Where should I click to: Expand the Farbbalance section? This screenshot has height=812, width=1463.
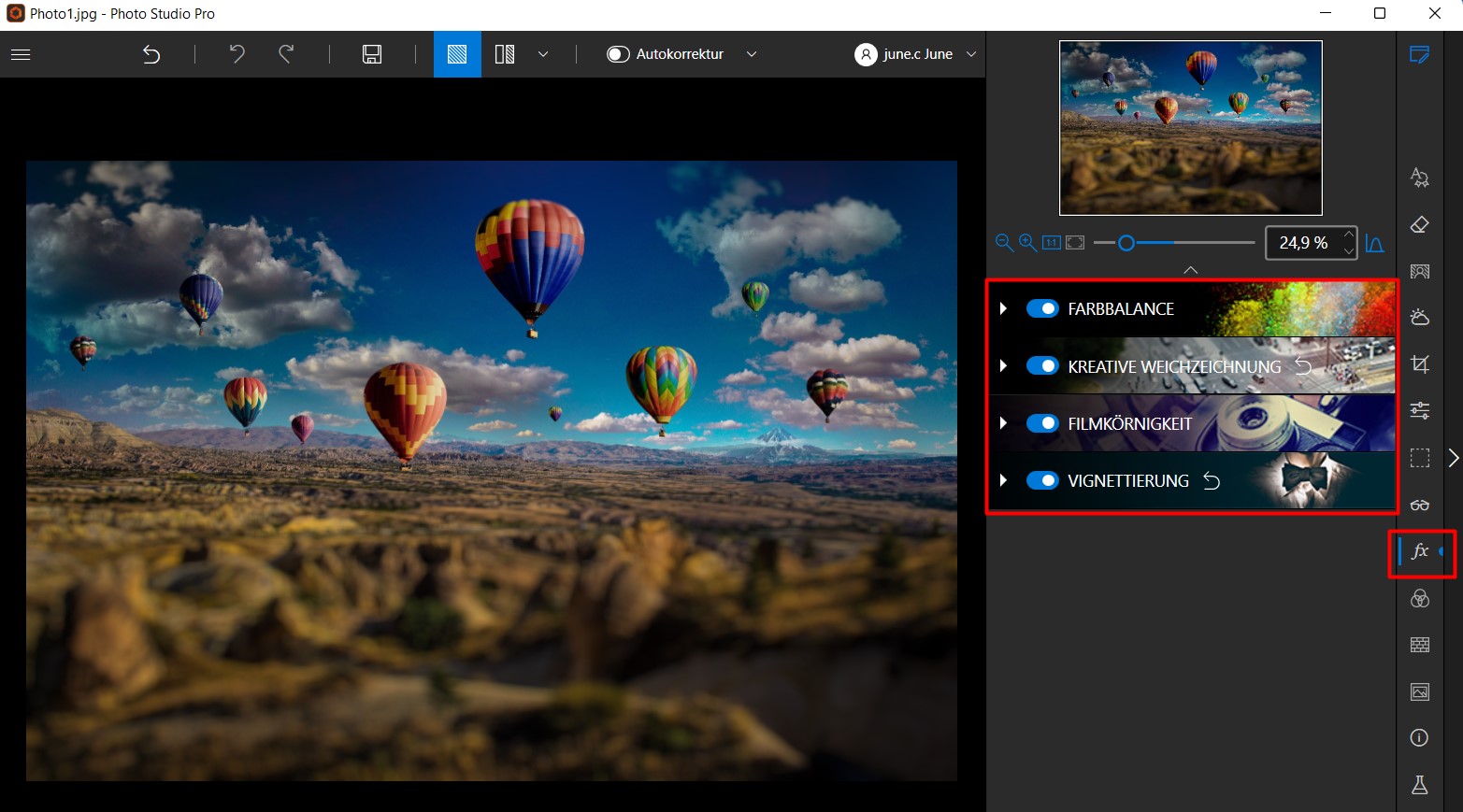[1003, 308]
